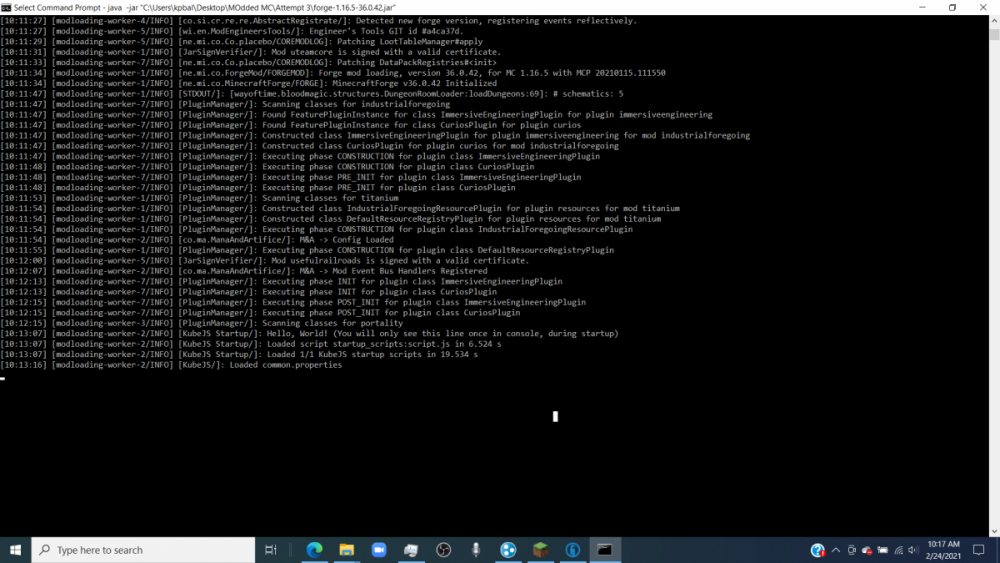
Task: Check the battery status tray icon
Action: (x=883, y=550)
